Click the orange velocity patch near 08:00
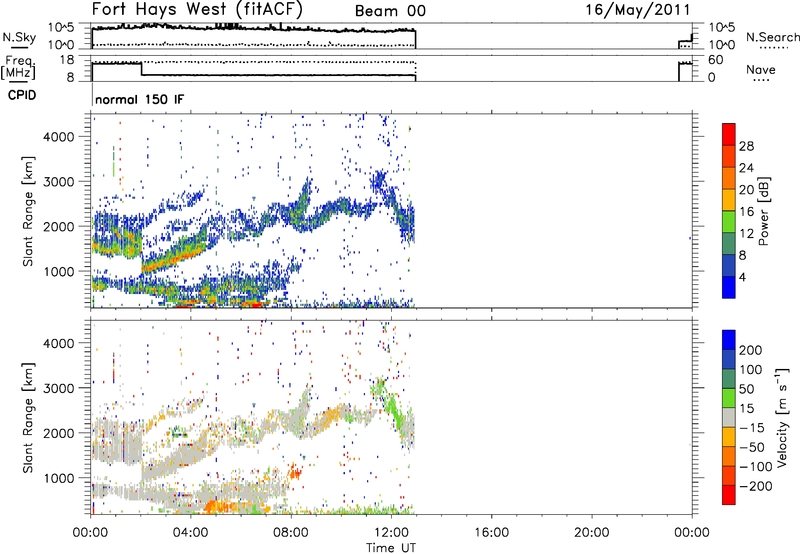The width and height of the screenshot is (800, 554). 294,471
